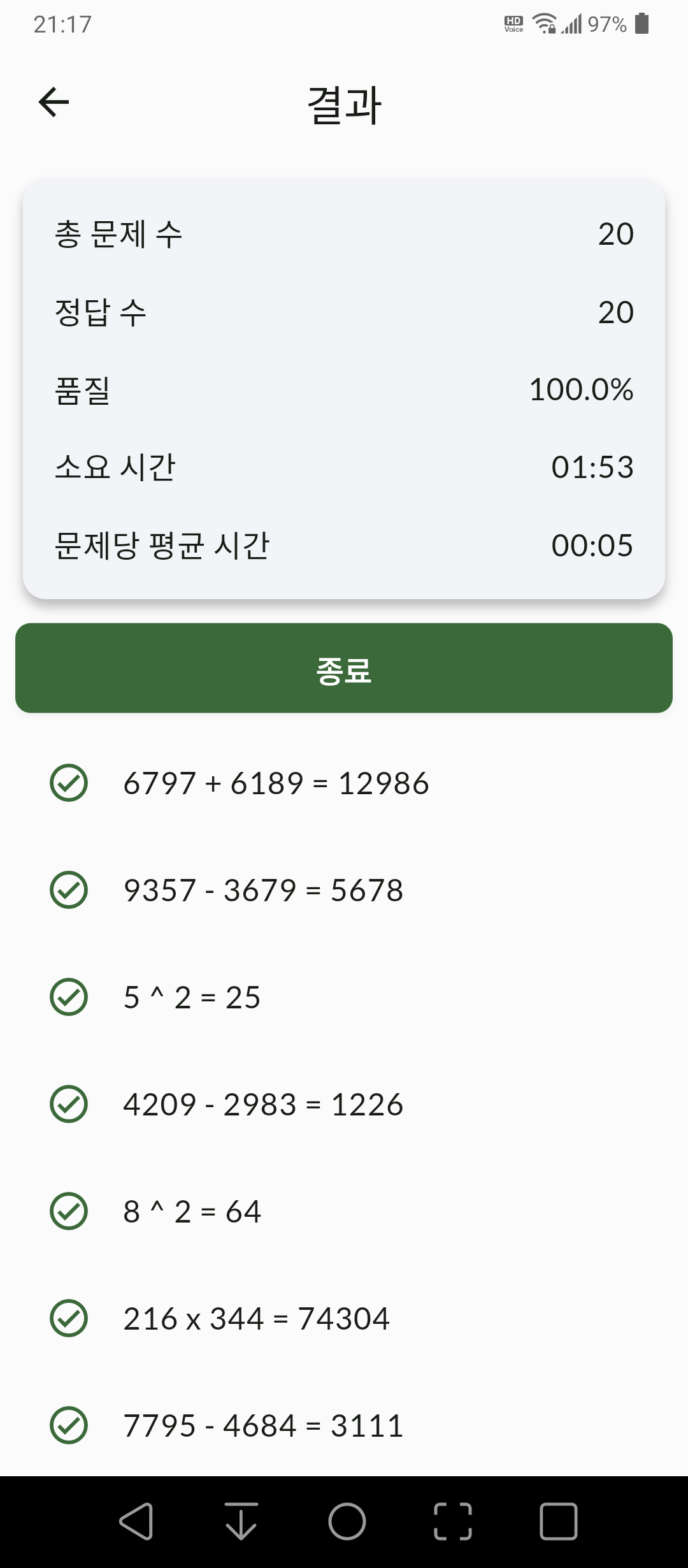Tap checkmark icon beside 6797 + 6189
Image resolution: width=688 pixels, height=1568 pixels.
[69, 783]
